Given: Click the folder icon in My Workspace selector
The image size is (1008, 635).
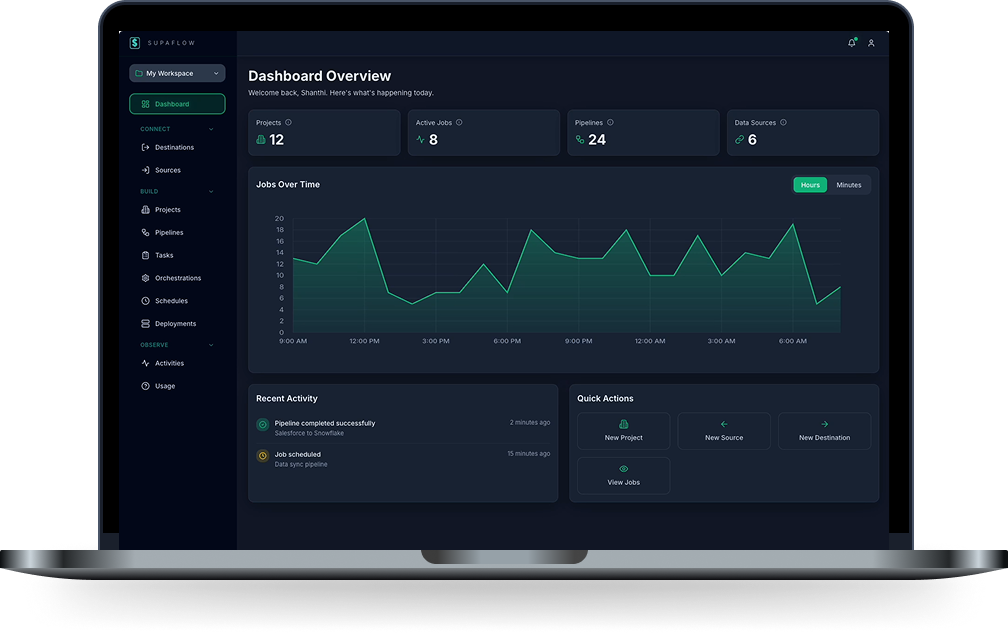Looking at the screenshot, I should point(139,73).
